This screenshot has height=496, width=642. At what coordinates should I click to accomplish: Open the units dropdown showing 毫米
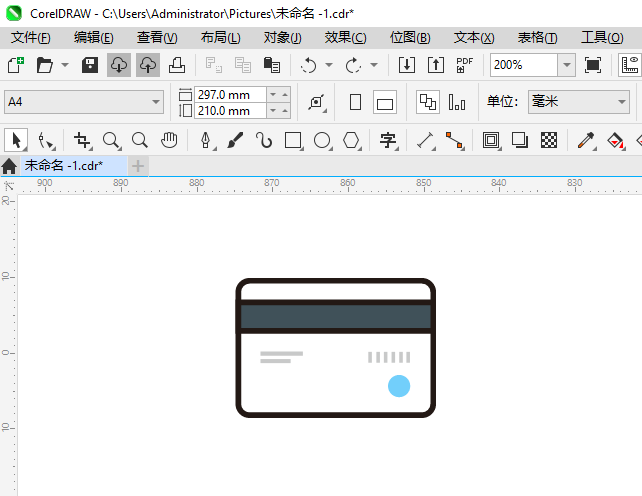point(579,102)
